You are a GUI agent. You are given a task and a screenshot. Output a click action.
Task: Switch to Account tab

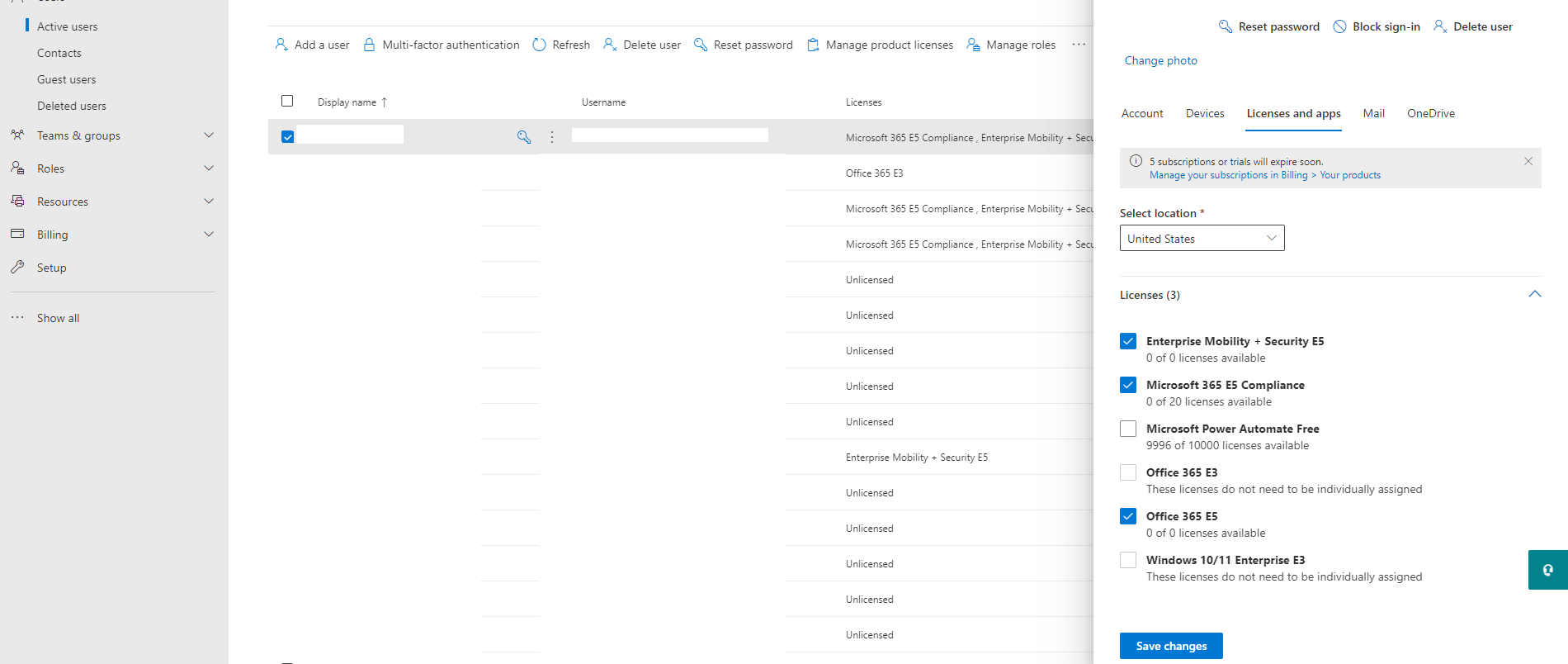click(x=1142, y=113)
